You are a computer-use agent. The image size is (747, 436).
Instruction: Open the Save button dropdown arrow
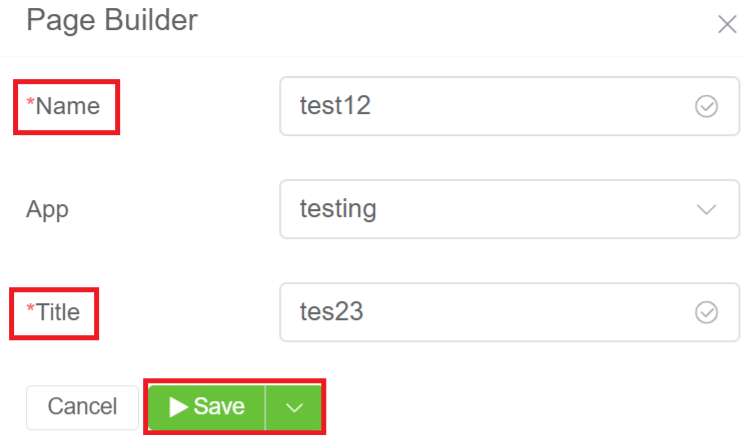coord(293,407)
